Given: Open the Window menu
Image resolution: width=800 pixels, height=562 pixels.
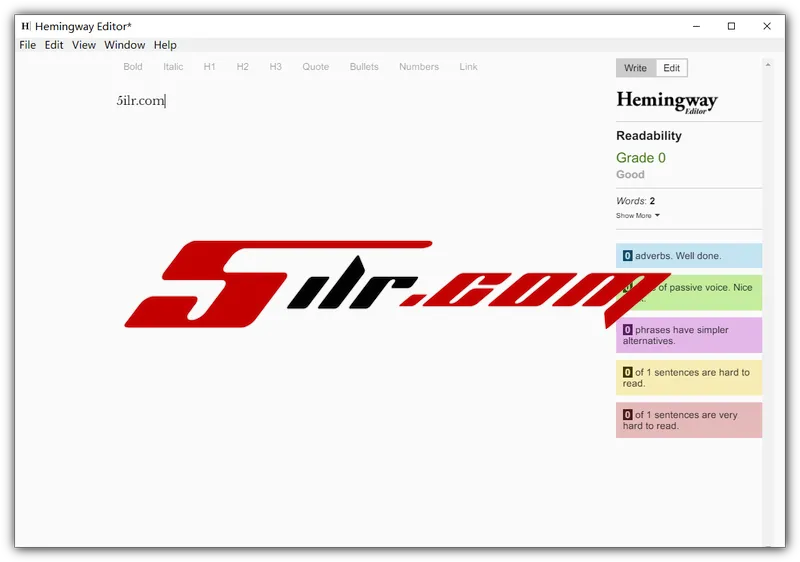Looking at the screenshot, I should (124, 45).
